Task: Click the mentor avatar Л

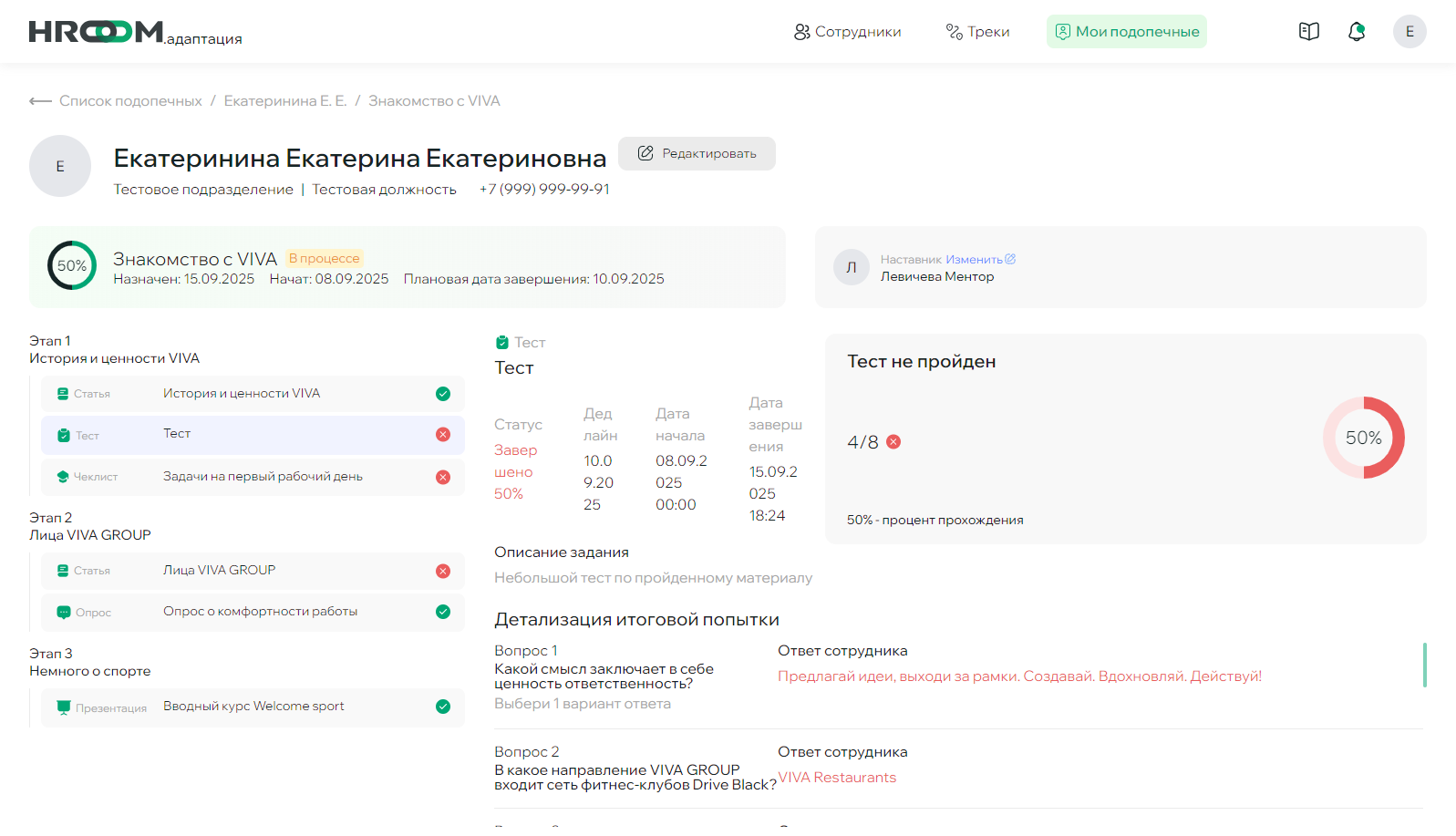Action: tap(851, 267)
